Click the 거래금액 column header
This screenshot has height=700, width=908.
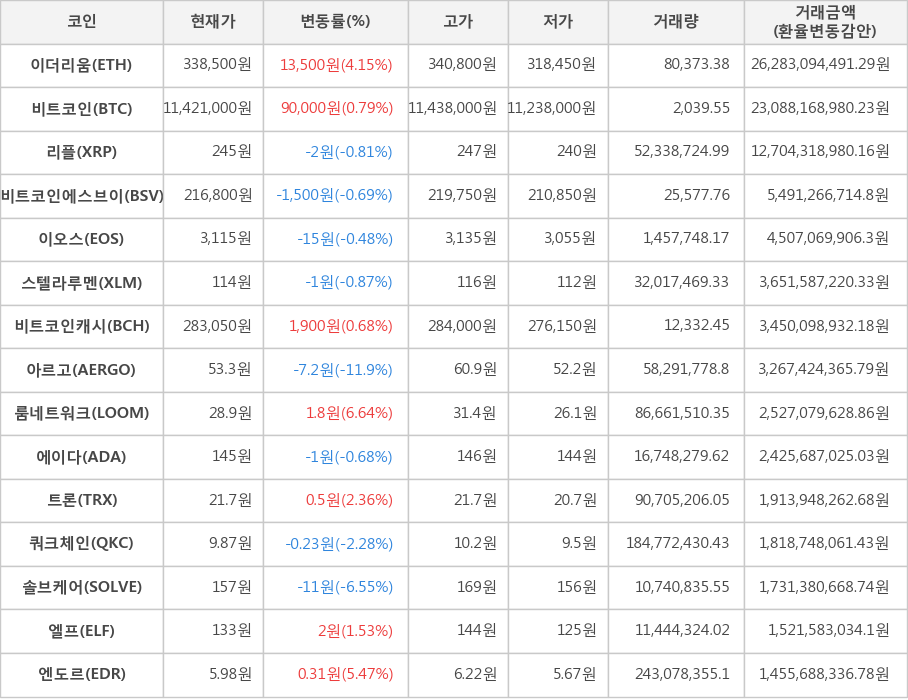[x=825, y=21]
